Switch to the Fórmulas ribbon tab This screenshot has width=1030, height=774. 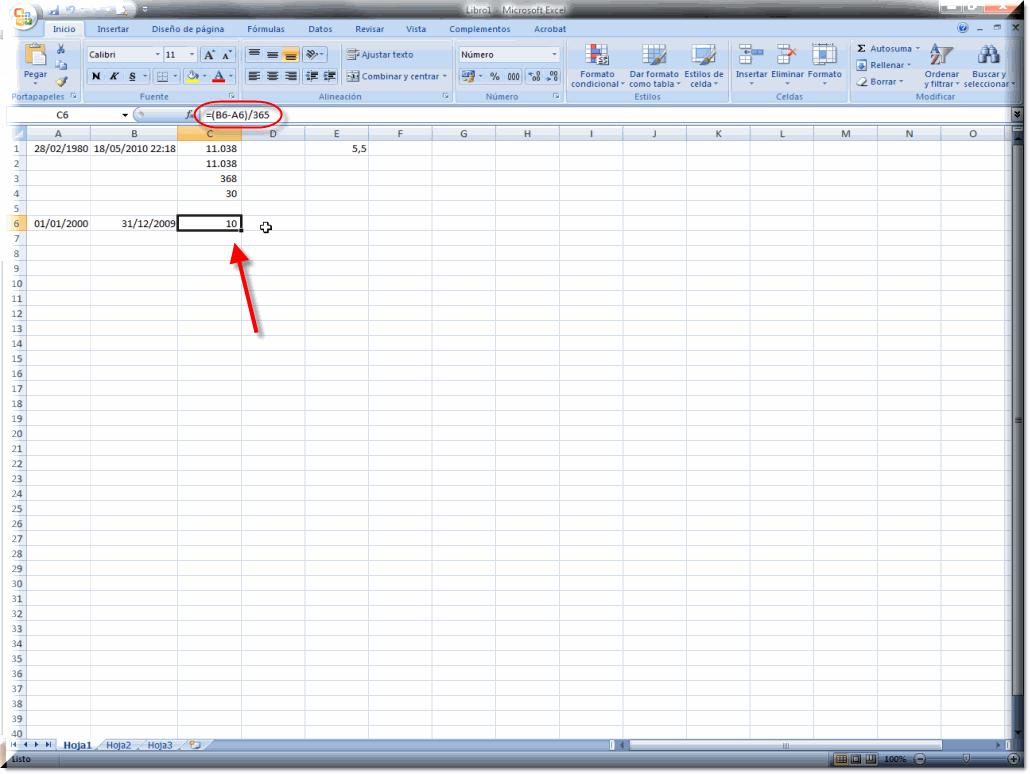[266, 29]
